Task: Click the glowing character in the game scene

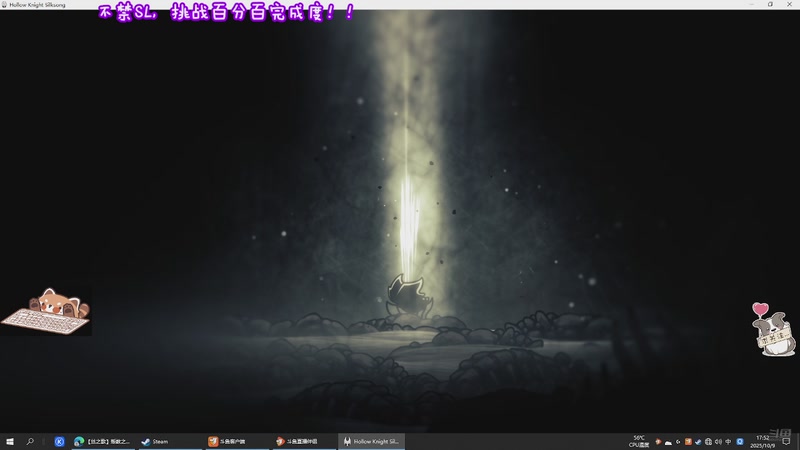Action: click(408, 297)
